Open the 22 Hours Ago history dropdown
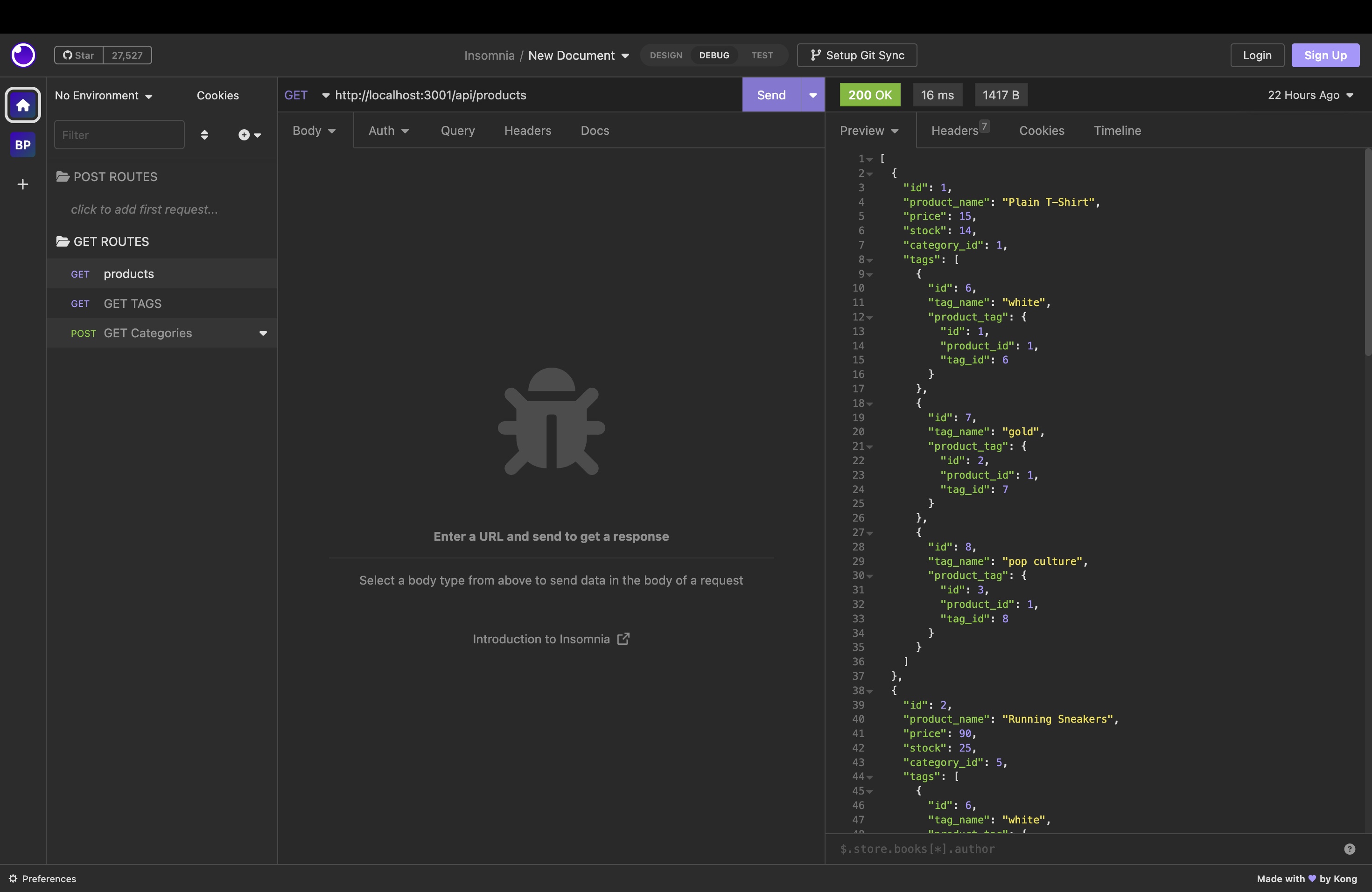1372x892 pixels. (1310, 95)
